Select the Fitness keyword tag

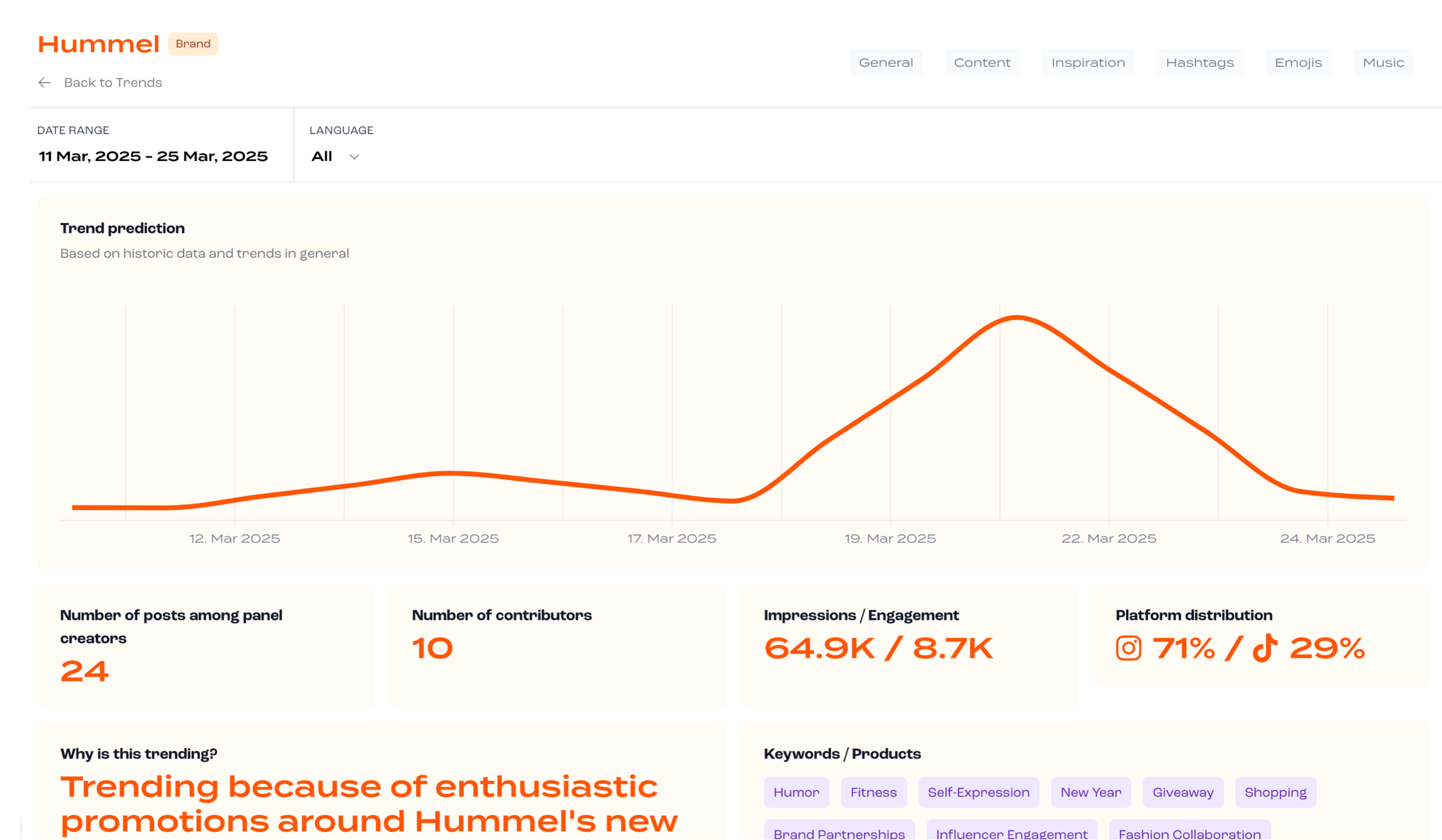873,793
